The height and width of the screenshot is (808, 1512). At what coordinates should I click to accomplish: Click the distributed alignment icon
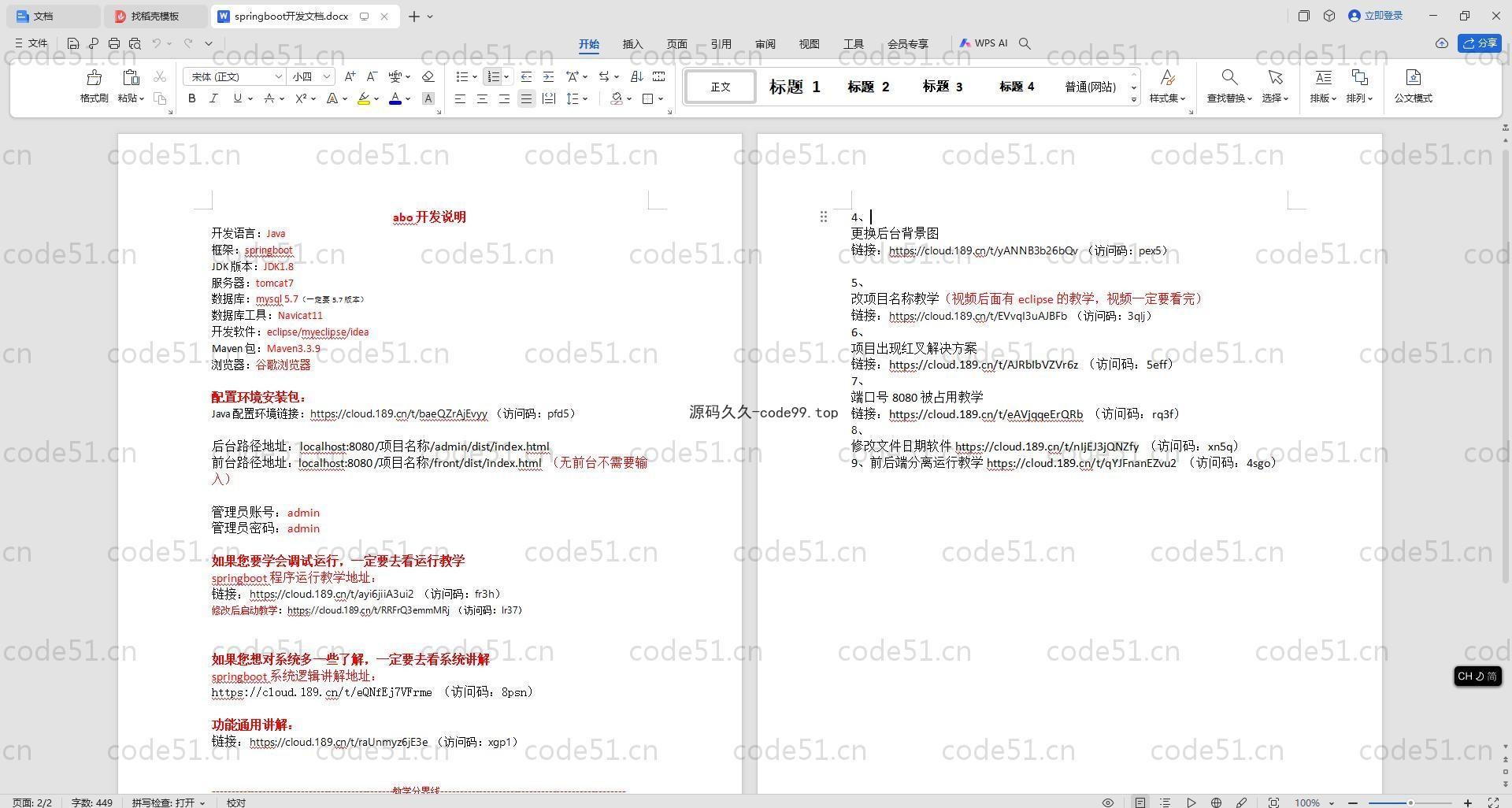(549, 98)
